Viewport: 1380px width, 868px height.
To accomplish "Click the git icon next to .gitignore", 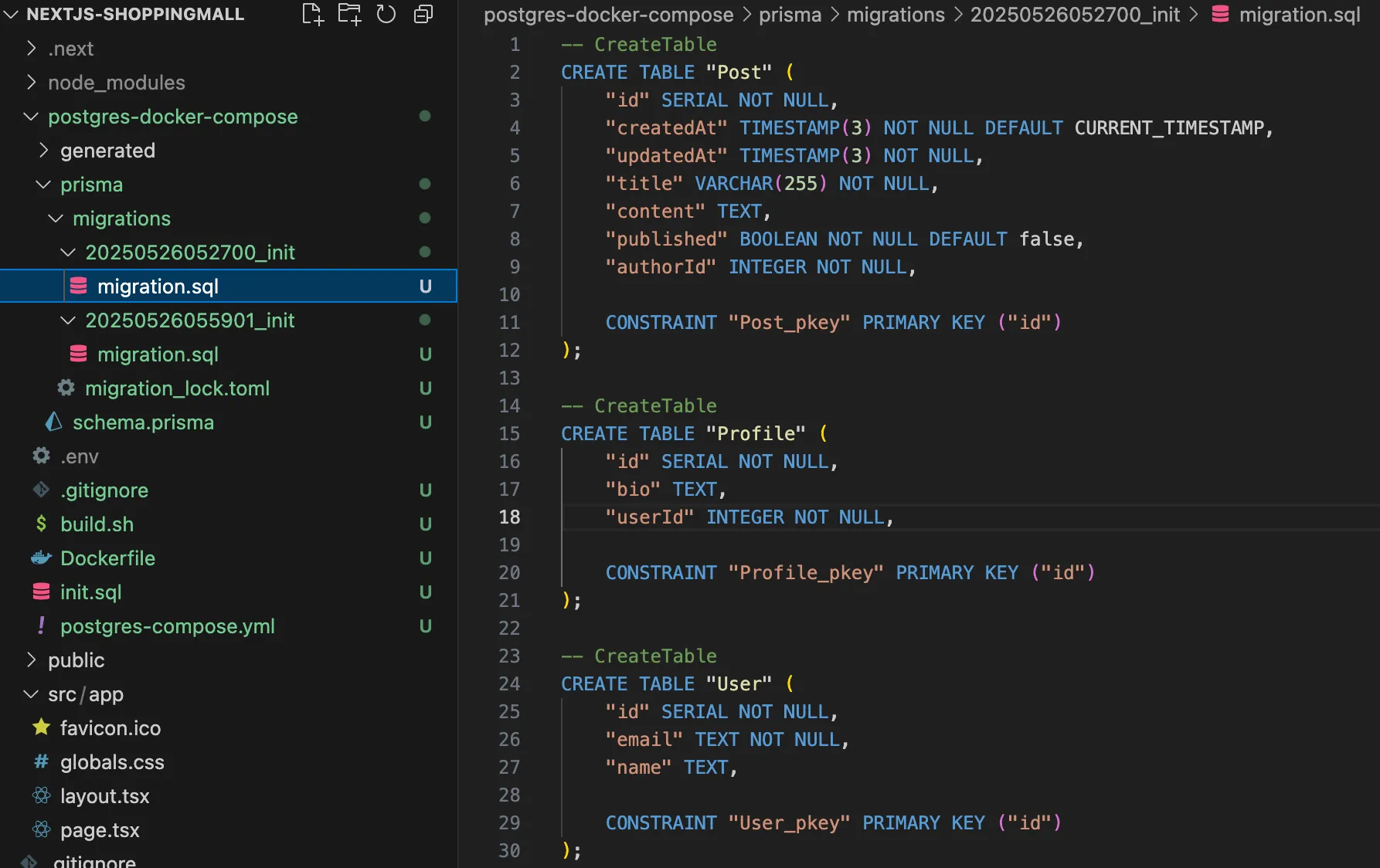I will (x=41, y=490).
